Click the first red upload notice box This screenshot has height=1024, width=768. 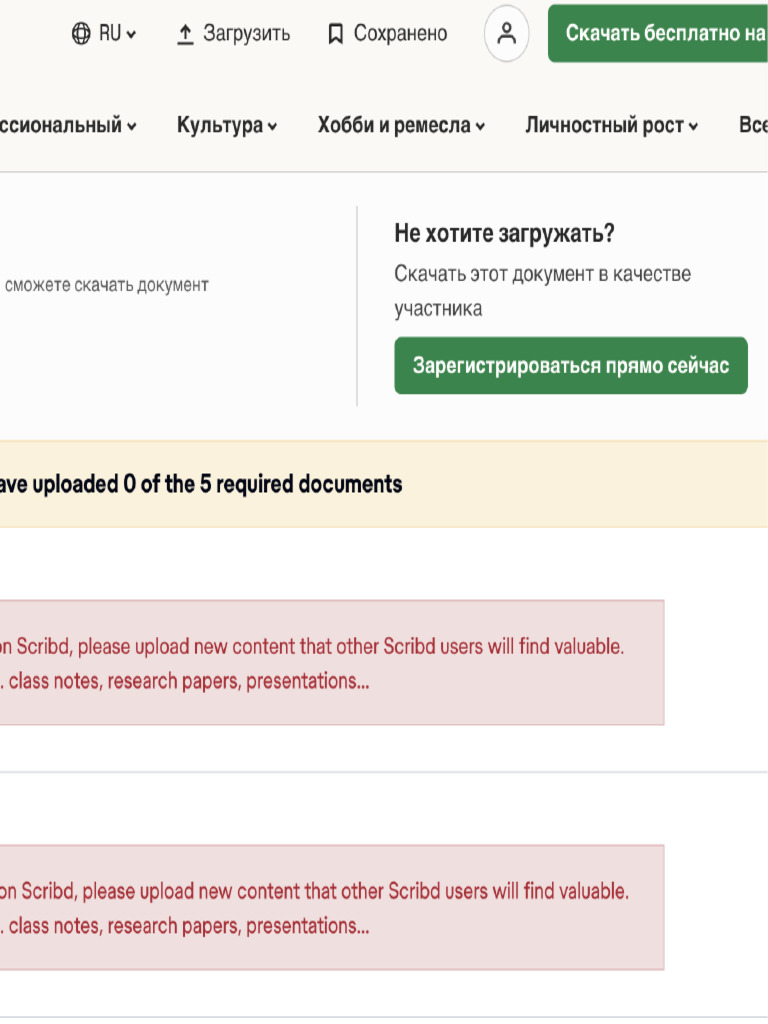point(330,663)
